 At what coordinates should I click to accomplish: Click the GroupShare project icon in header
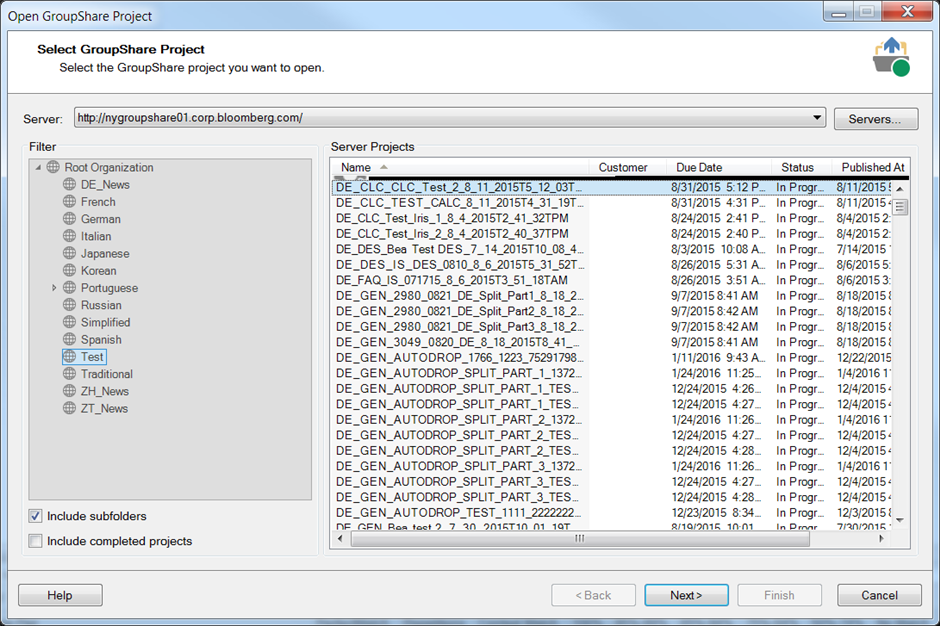(x=891, y=57)
